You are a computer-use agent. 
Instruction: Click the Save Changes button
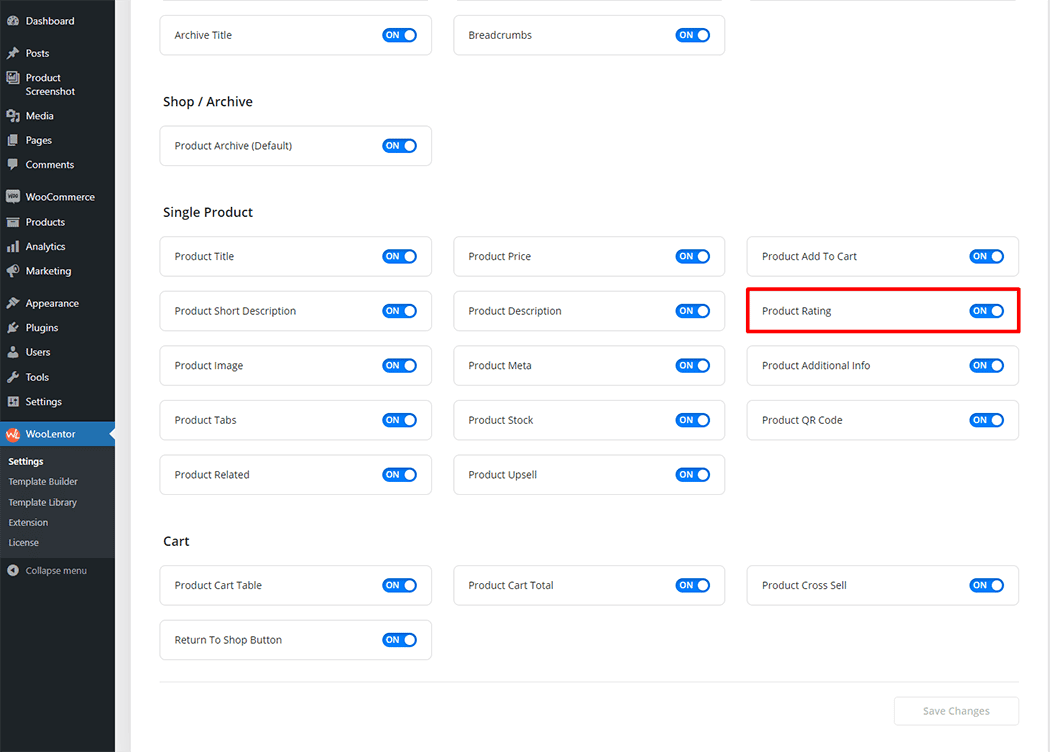955,711
